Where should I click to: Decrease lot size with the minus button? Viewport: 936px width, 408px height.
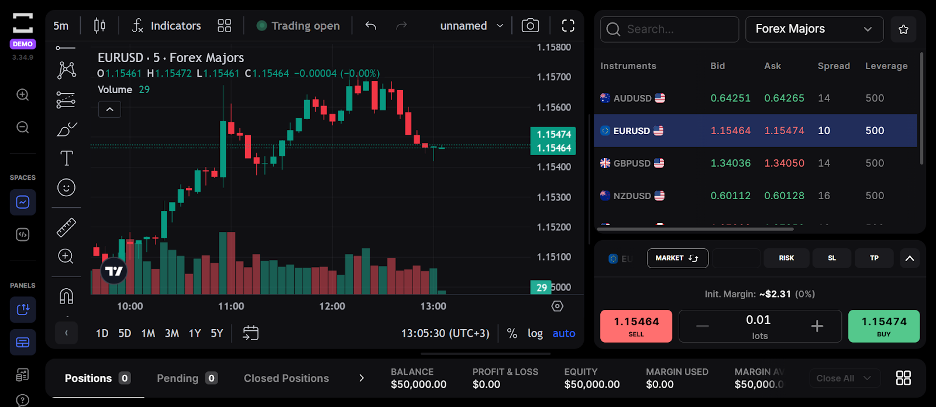point(702,326)
